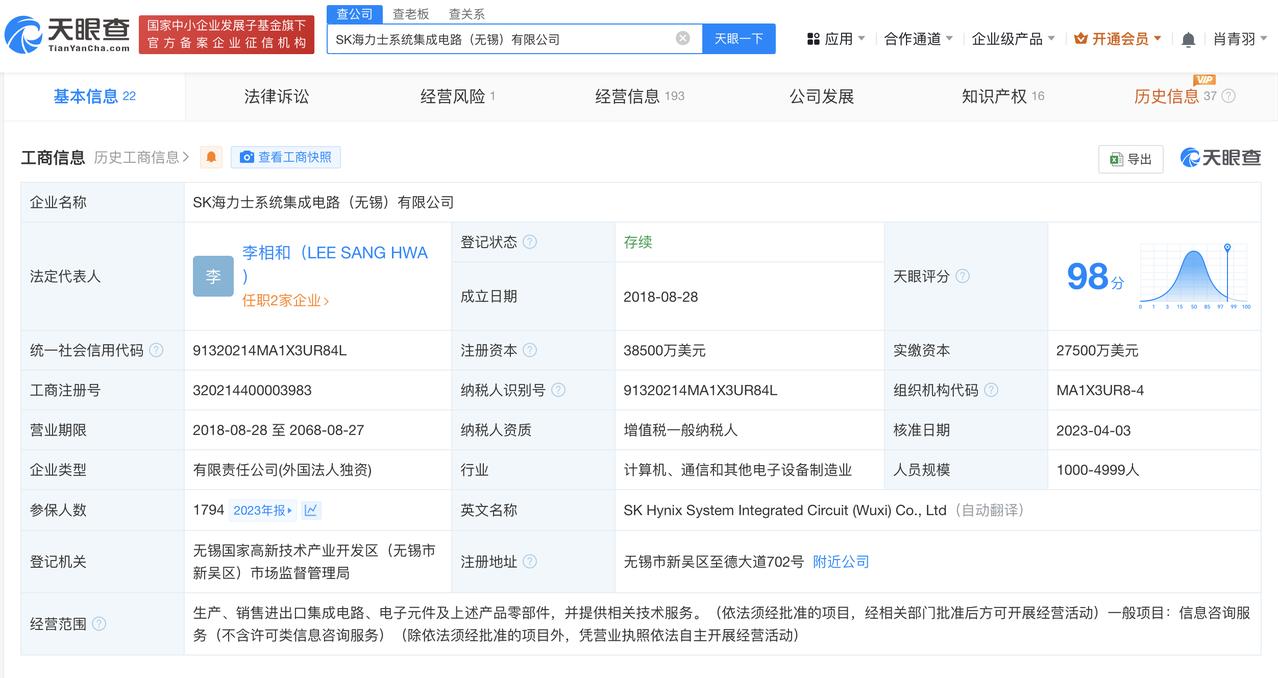The height and width of the screenshot is (678, 1278).
Task: Switch to the 查公司 search tab
Action: pos(354,14)
